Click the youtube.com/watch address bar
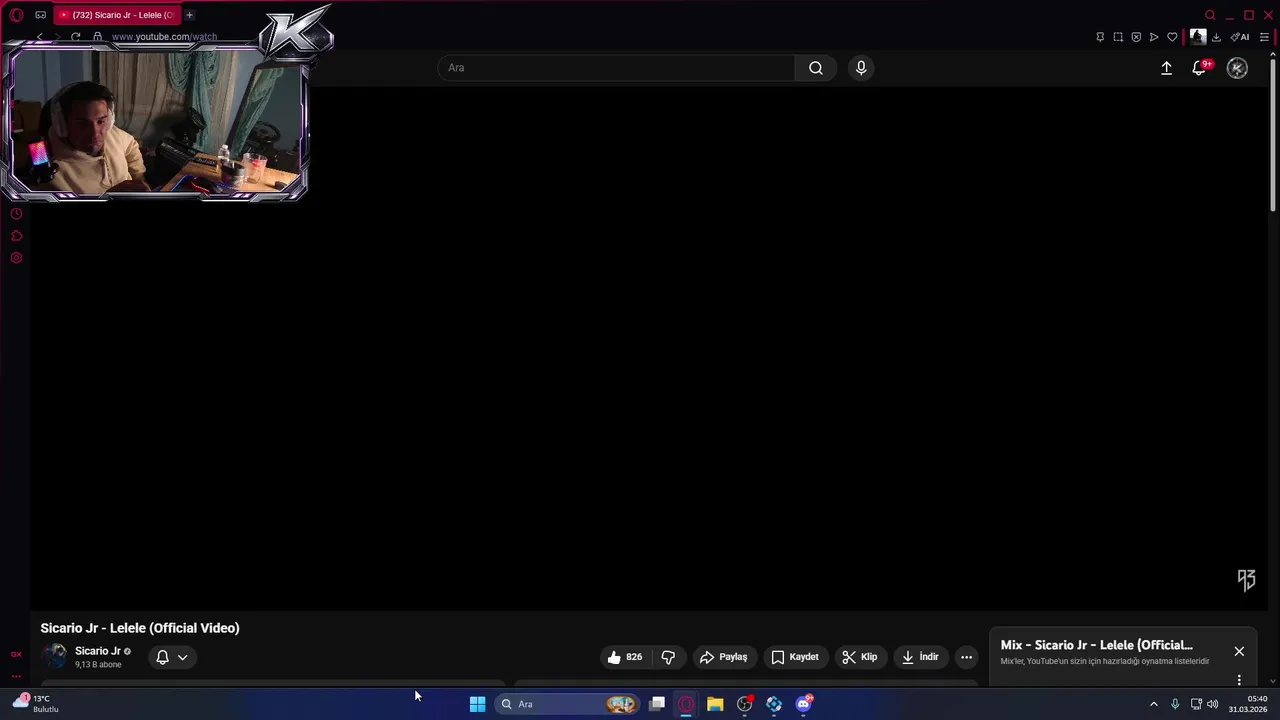The width and height of the screenshot is (1280, 720). click(165, 37)
